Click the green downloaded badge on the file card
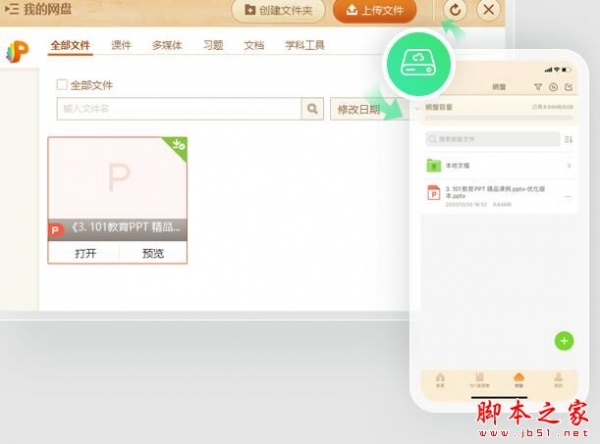The height and width of the screenshot is (444, 600). coord(178,146)
